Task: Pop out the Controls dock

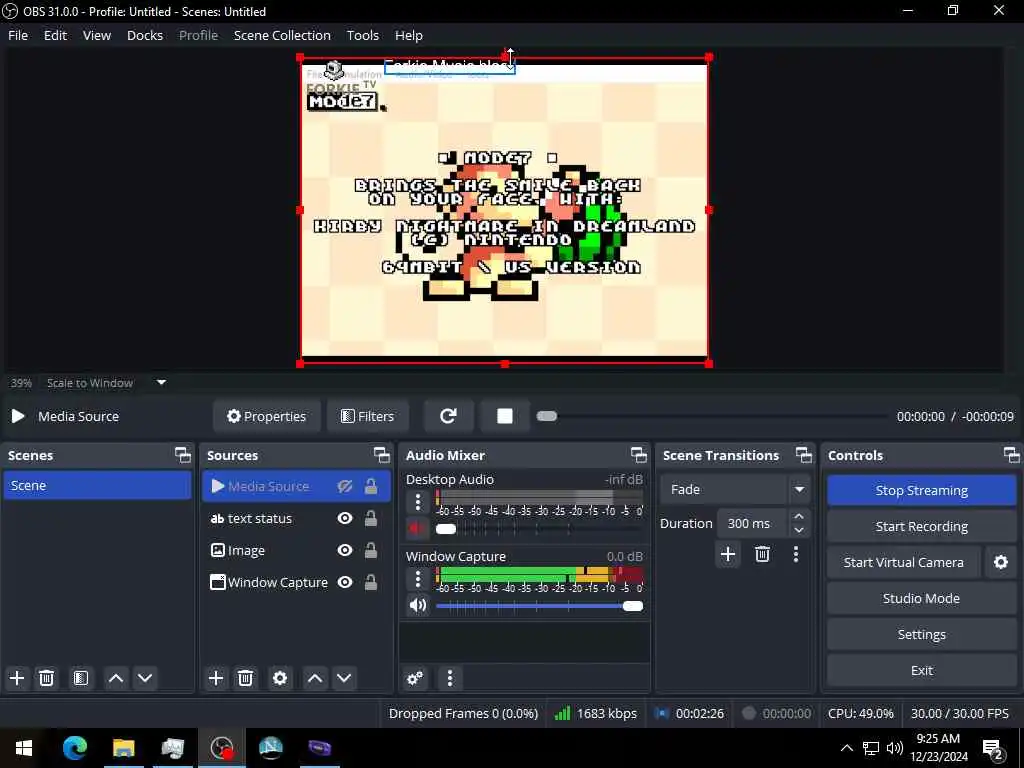Action: [1011, 455]
